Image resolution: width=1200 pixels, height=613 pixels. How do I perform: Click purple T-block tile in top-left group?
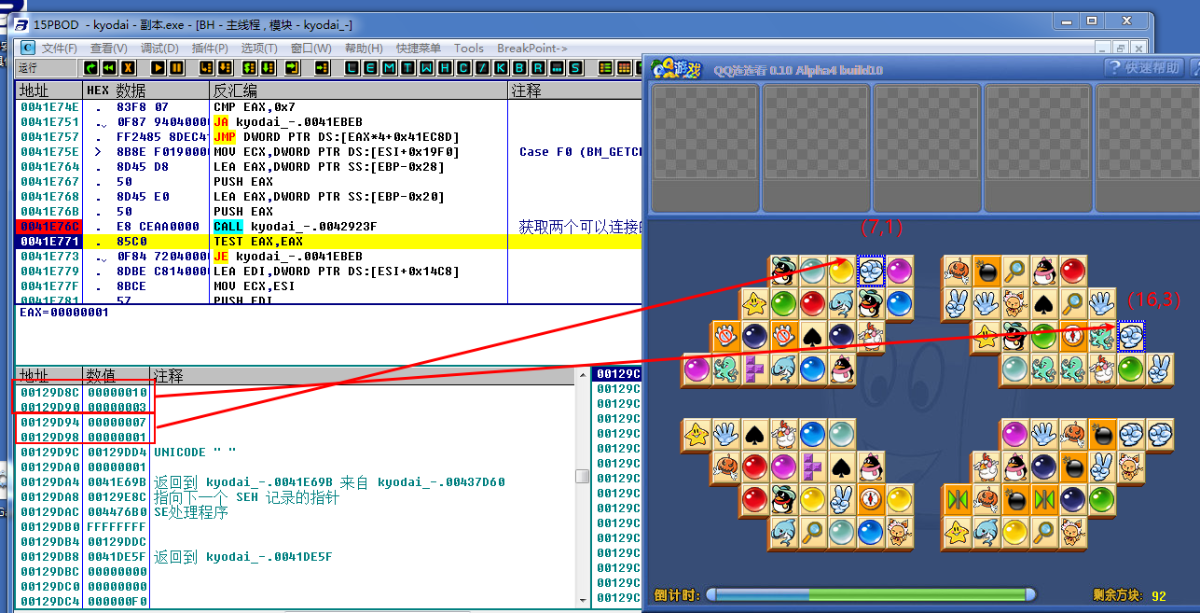754,369
